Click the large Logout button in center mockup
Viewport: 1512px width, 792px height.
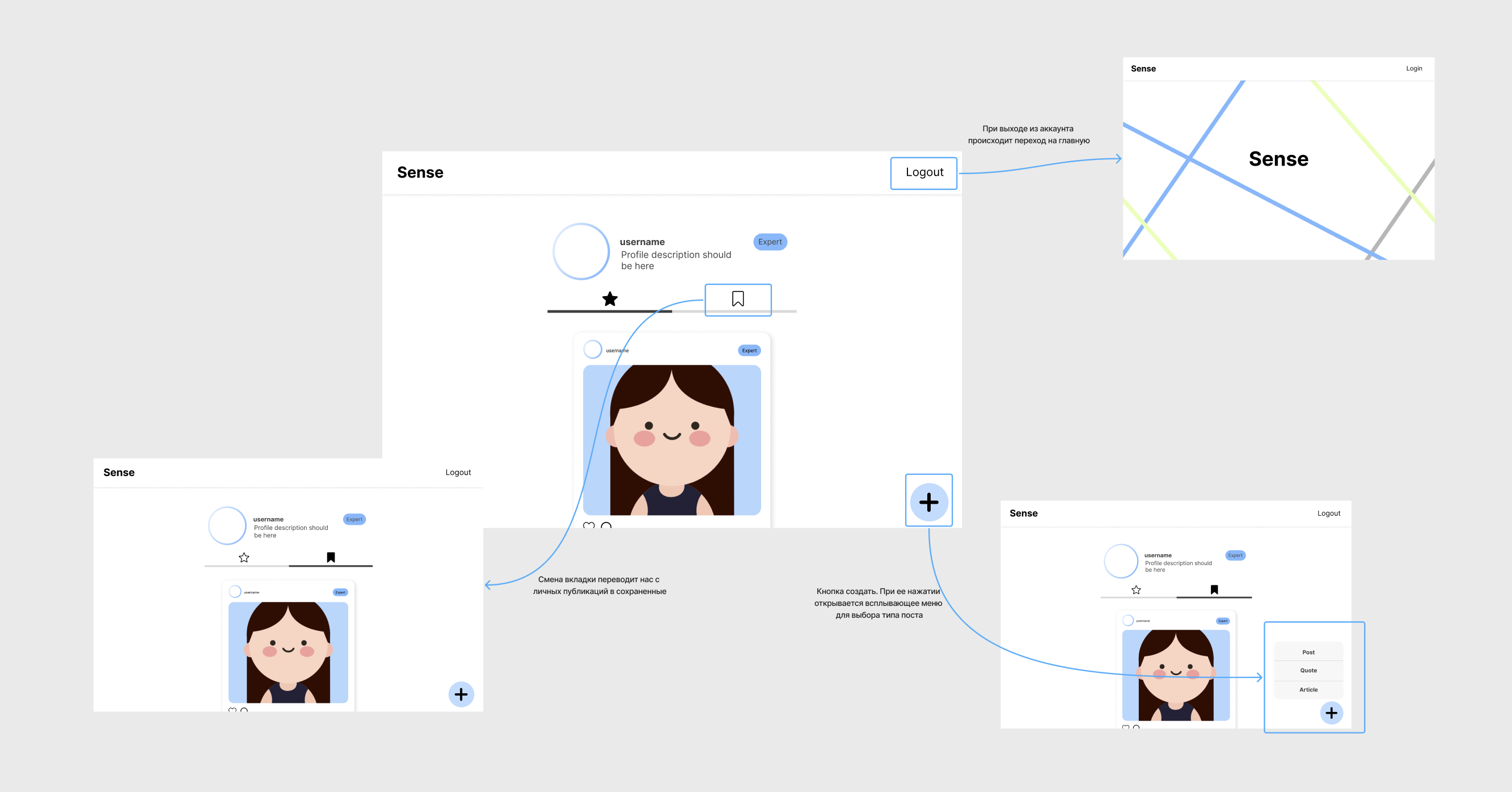tap(924, 172)
